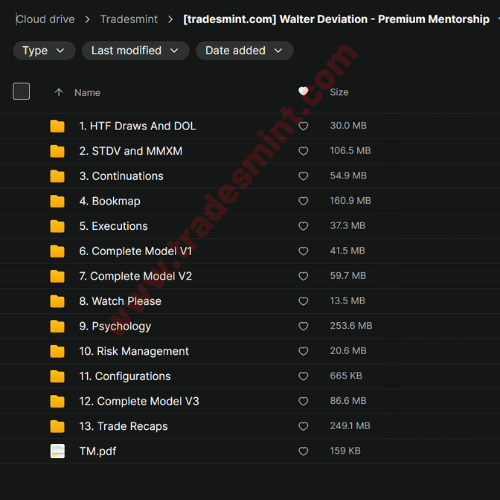The width and height of the screenshot is (500, 500).
Task: Click folder icon beside 12. Complete Model V3
Action: pyautogui.click(x=57, y=401)
